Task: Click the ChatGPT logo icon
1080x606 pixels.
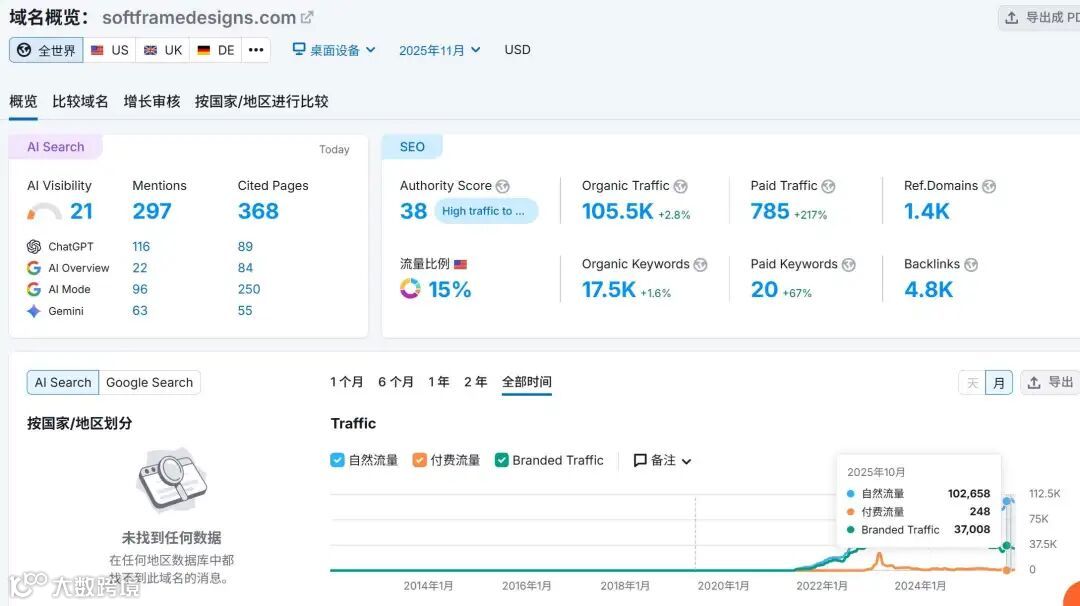Action: click(34, 247)
